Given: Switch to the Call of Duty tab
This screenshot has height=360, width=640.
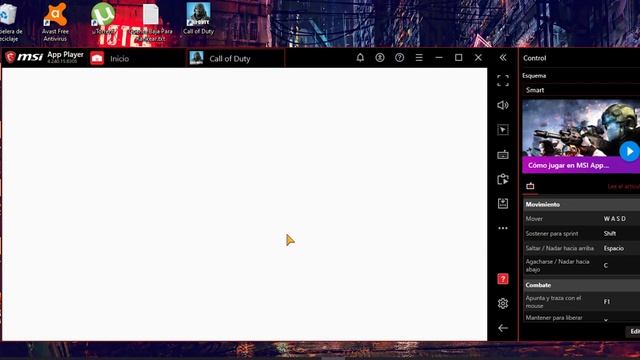Looking at the screenshot, I should pyautogui.click(x=236, y=58).
